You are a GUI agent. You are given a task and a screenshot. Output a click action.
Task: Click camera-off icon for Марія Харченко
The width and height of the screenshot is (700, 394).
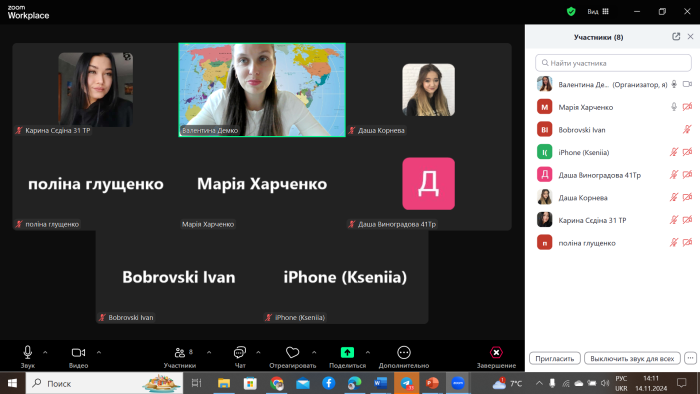[687, 107]
